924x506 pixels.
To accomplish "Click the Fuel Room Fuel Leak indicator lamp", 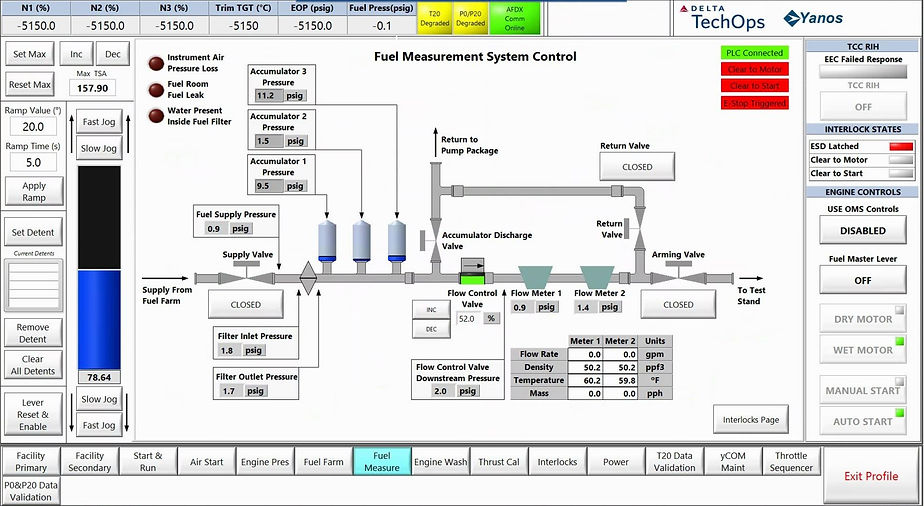I will pyautogui.click(x=156, y=90).
